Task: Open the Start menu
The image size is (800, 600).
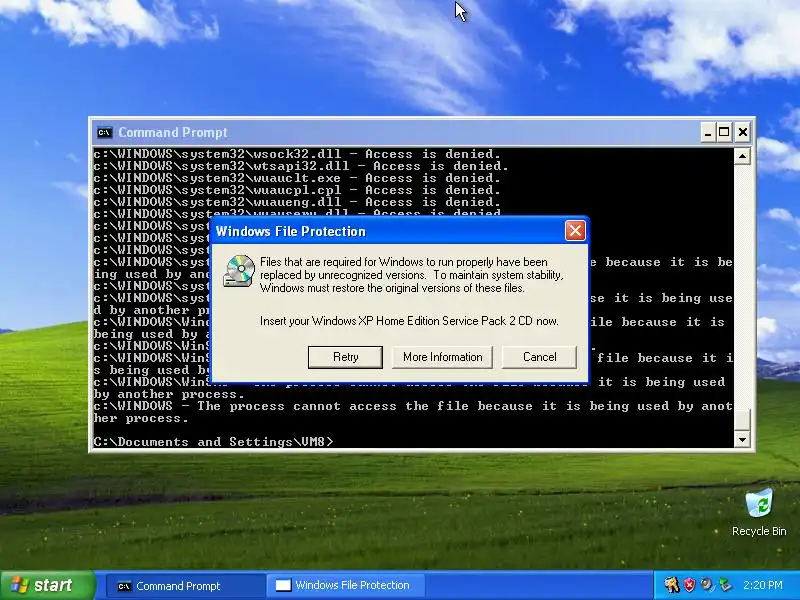Action: click(x=47, y=585)
